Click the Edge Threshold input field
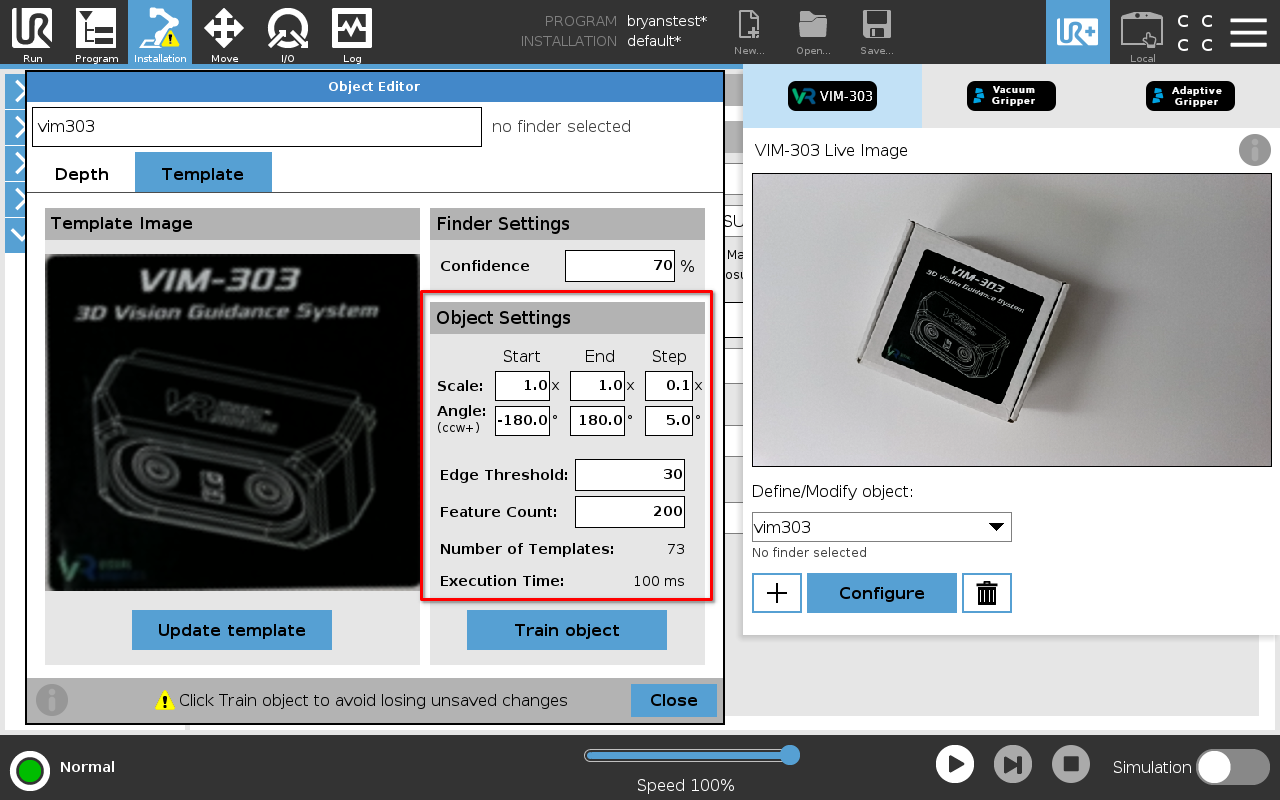The image size is (1280, 800). [630, 475]
